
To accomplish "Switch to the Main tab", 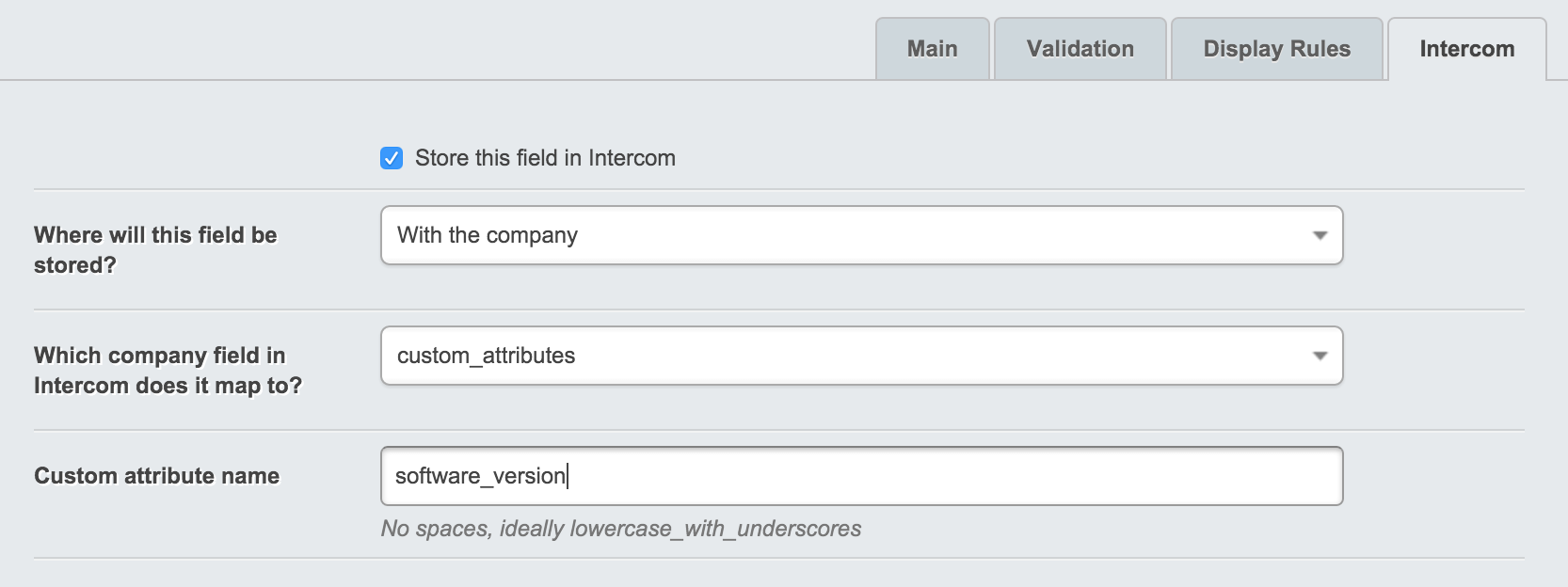I will (932, 49).
